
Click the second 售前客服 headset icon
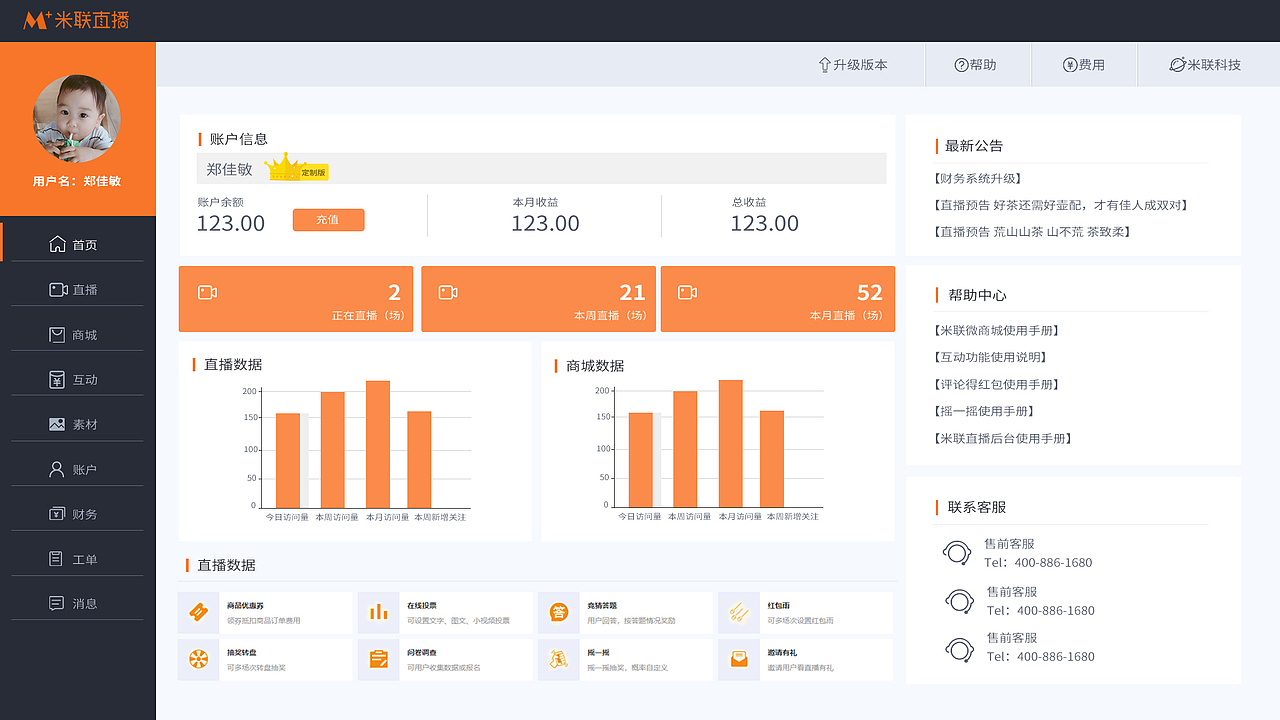pyautogui.click(x=959, y=600)
